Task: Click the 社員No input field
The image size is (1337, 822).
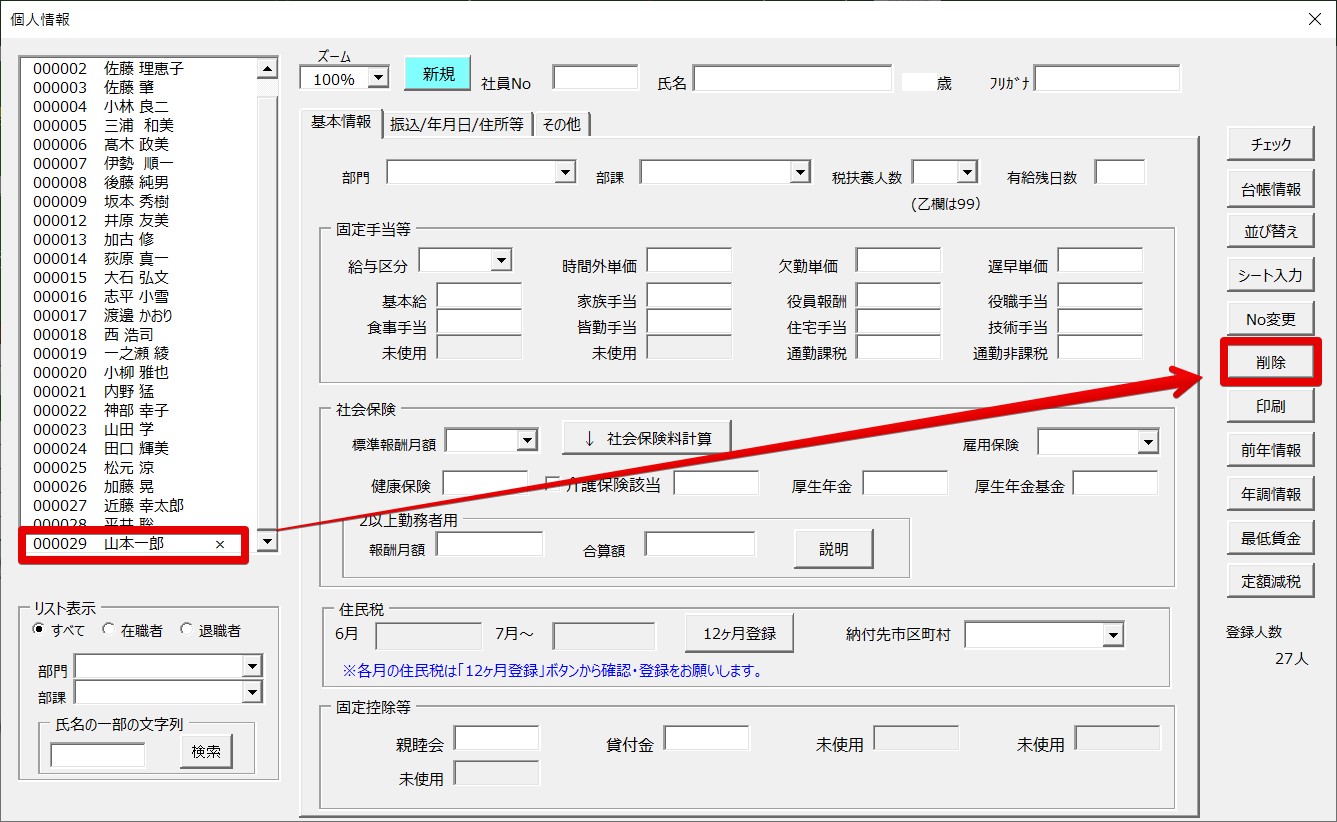Action: point(595,78)
